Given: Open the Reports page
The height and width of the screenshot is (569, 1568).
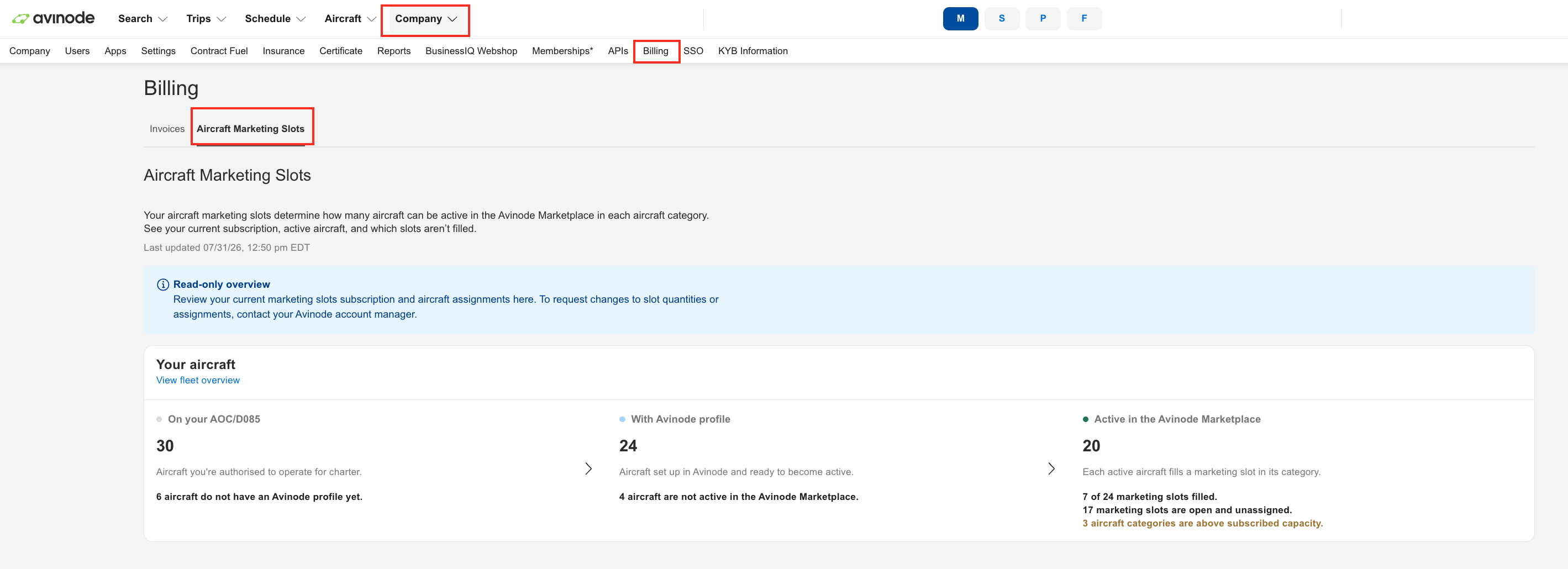Looking at the screenshot, I should click(394, 51).
